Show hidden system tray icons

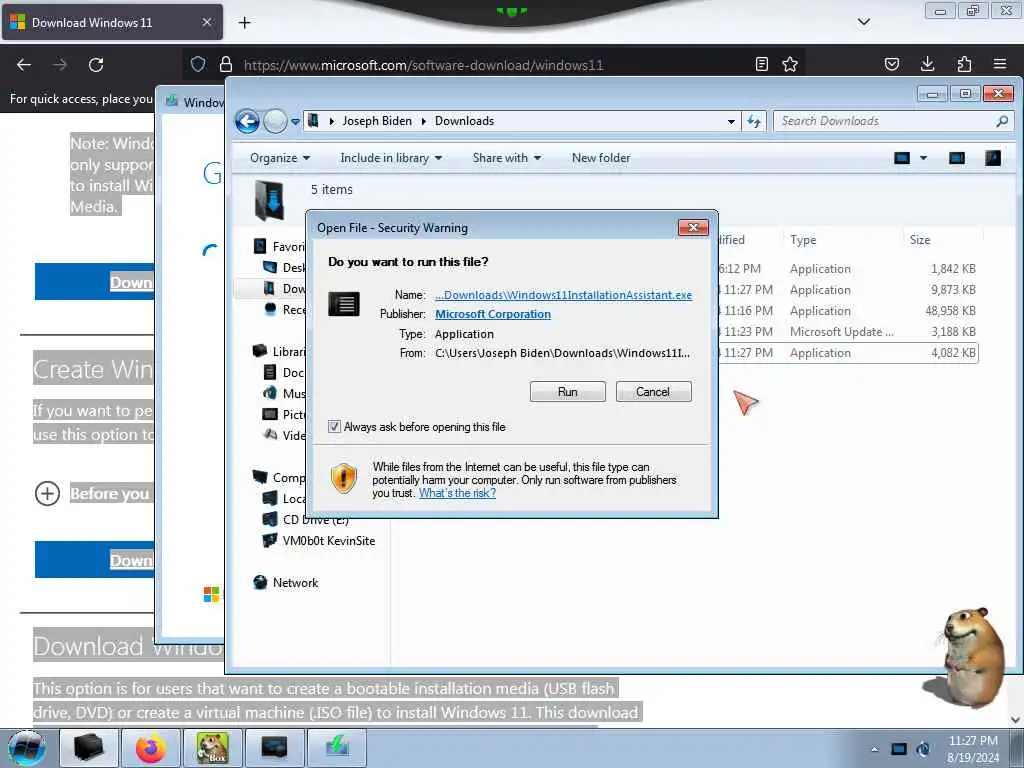click(874, 749)
